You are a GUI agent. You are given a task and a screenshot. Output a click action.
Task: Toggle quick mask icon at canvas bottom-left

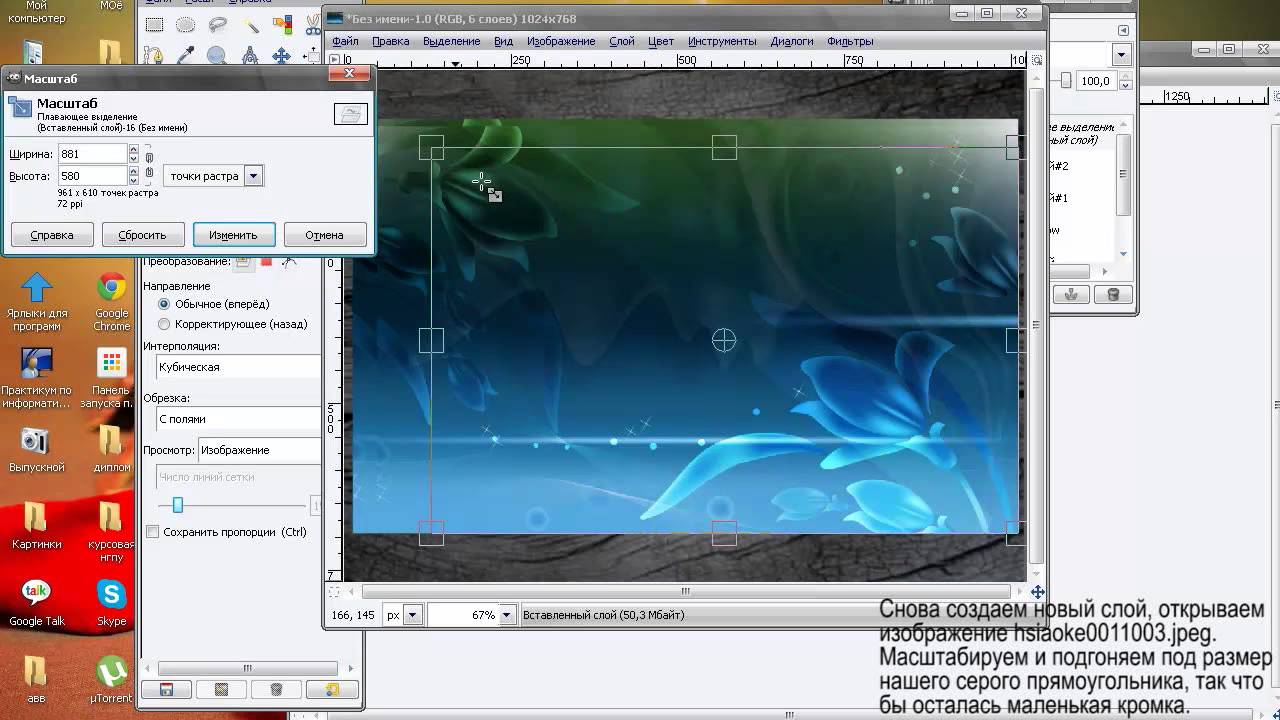335,592
